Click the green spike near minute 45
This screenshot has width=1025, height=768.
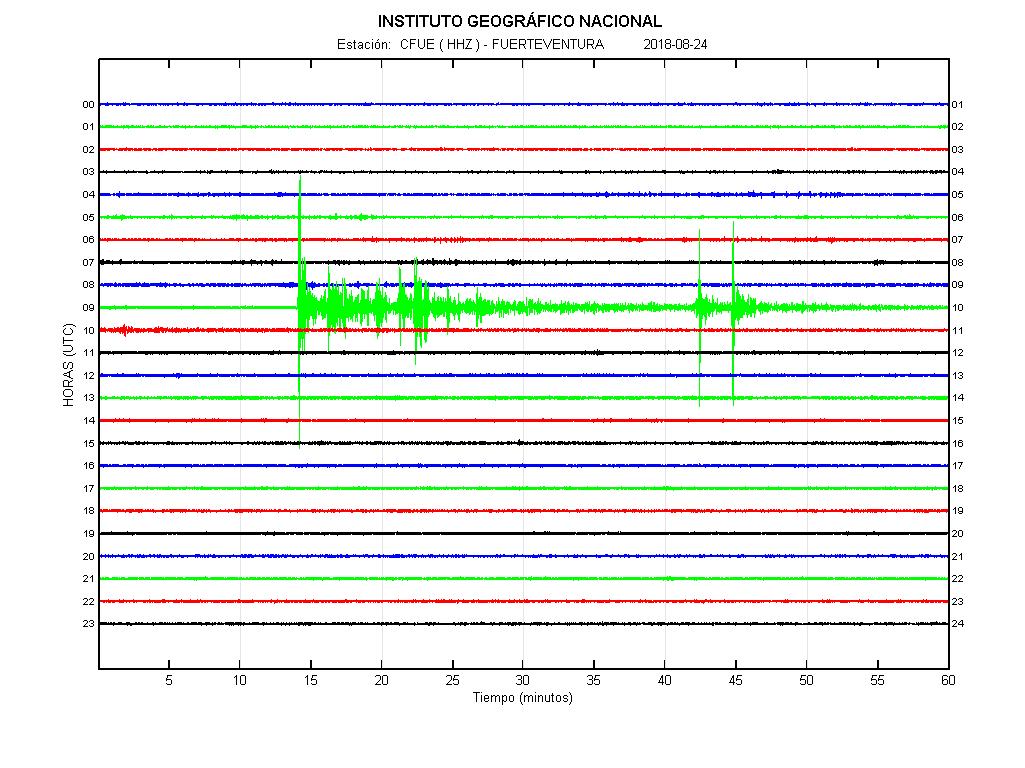click(x=733, y=313)
